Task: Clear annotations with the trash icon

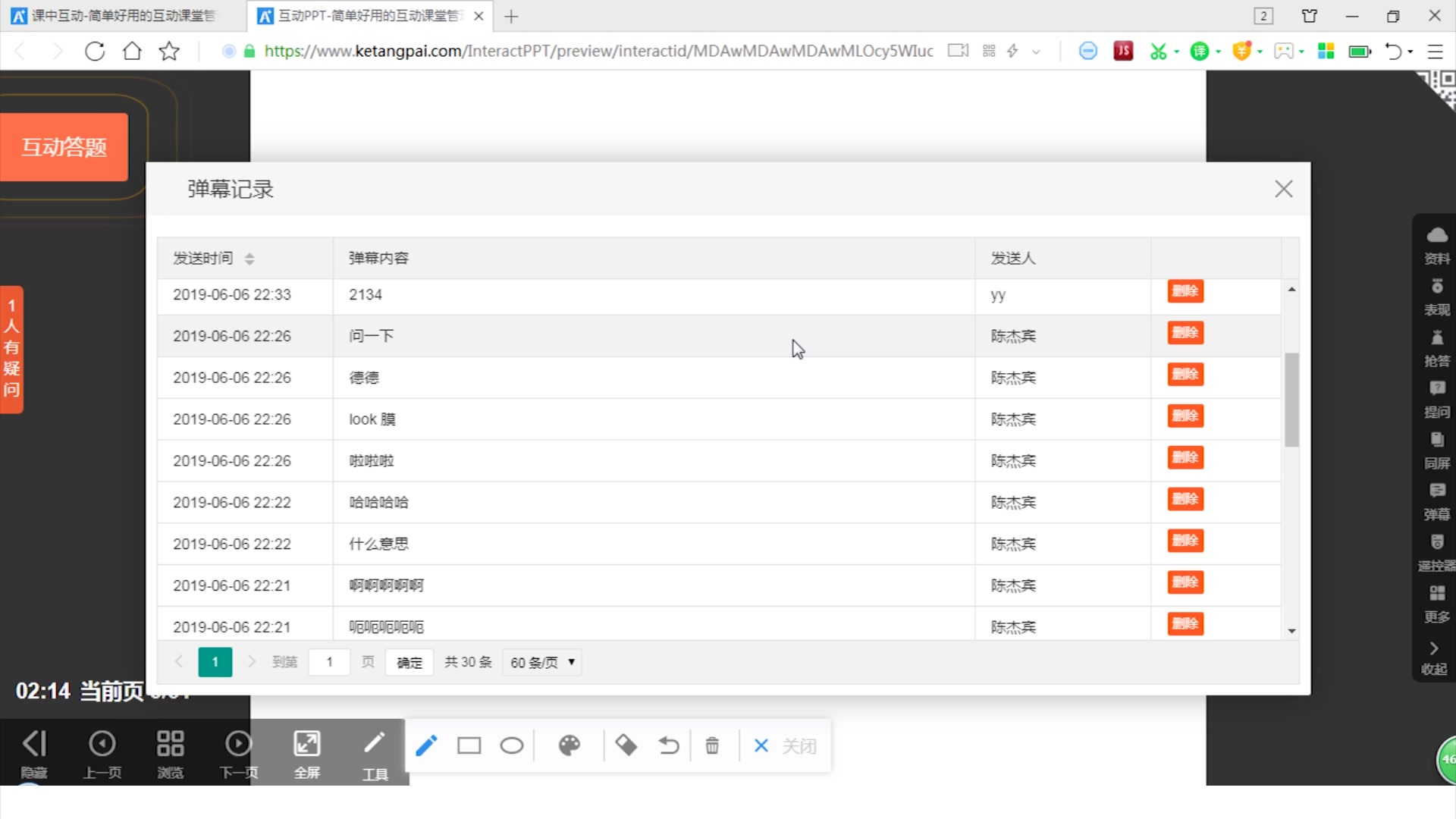Action: [712, 746]
